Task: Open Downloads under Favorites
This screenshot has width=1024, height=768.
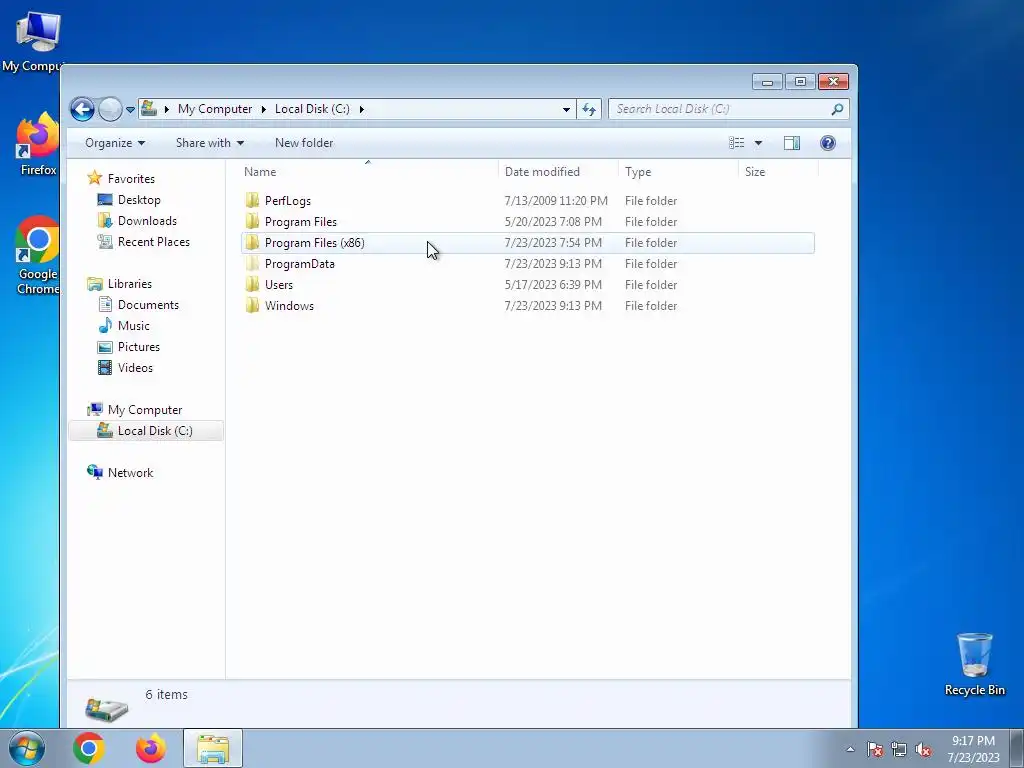Action: tap(147, 221)
